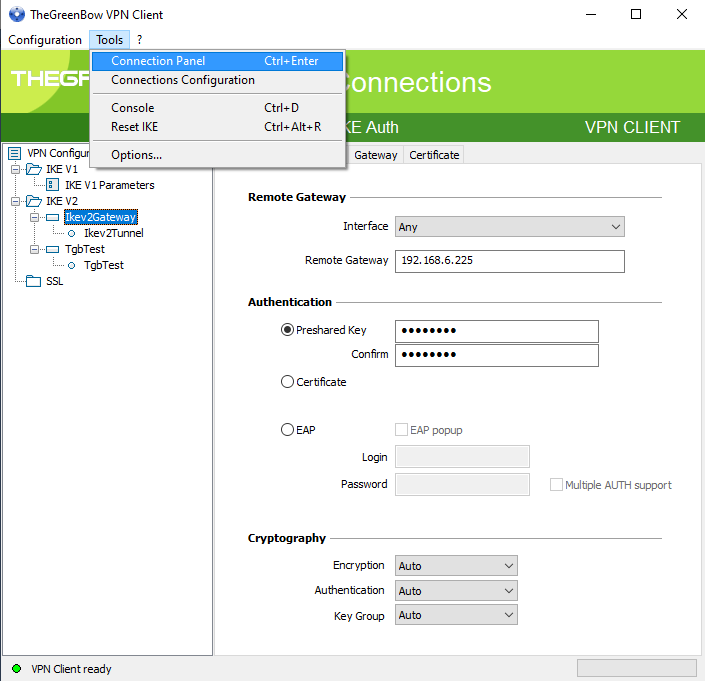Collapse the IKE V2 tree node
The width and height of the screenshot is (705, 681).
[15, 201]
